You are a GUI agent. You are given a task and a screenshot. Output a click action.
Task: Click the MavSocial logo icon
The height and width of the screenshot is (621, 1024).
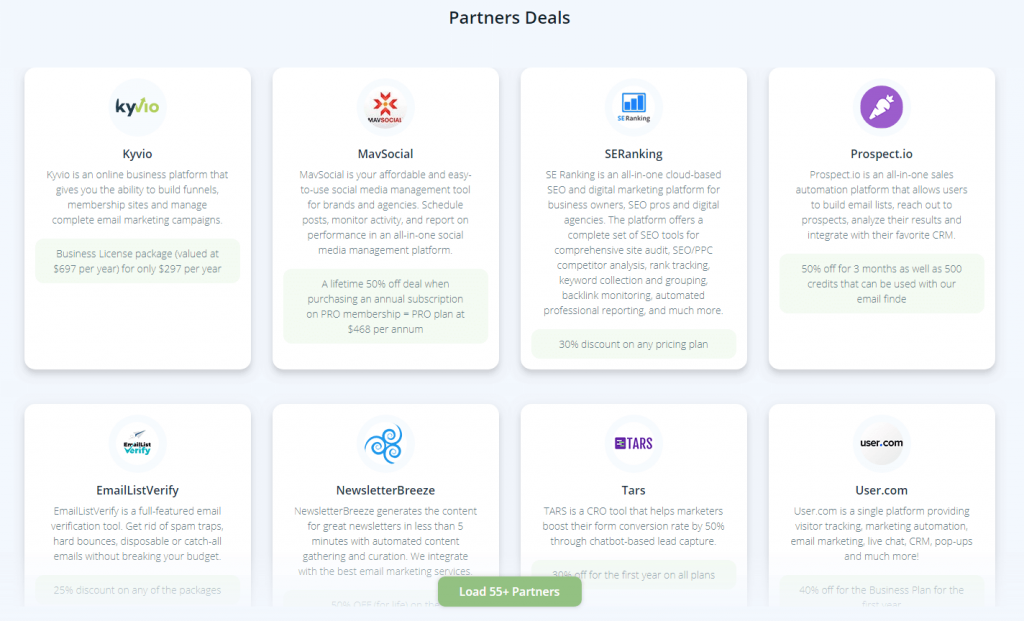385,107
